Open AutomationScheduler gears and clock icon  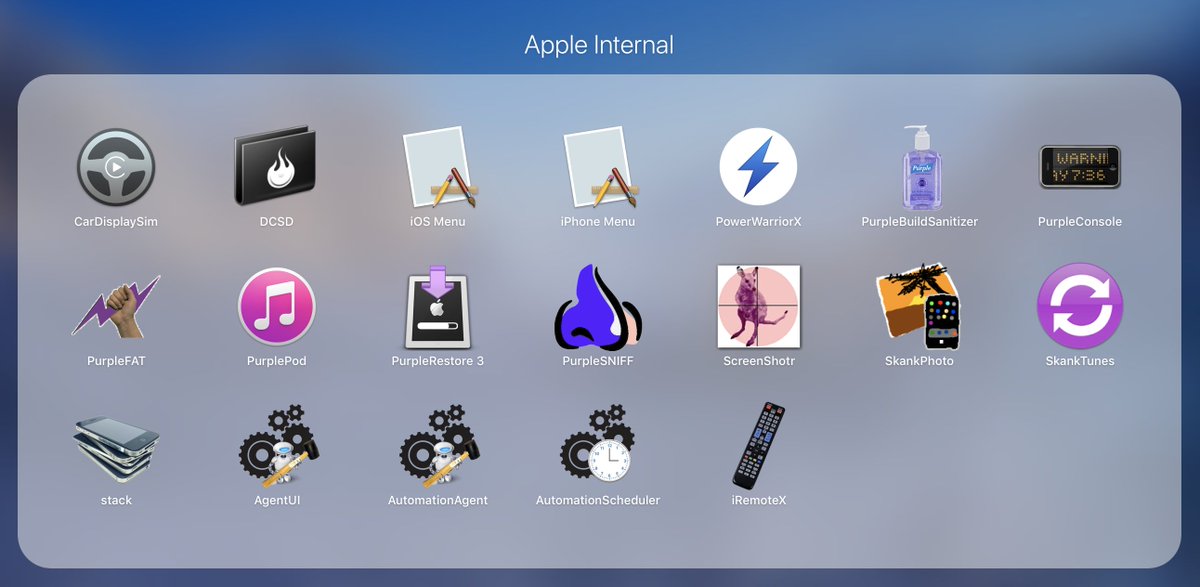pos(598,446)
